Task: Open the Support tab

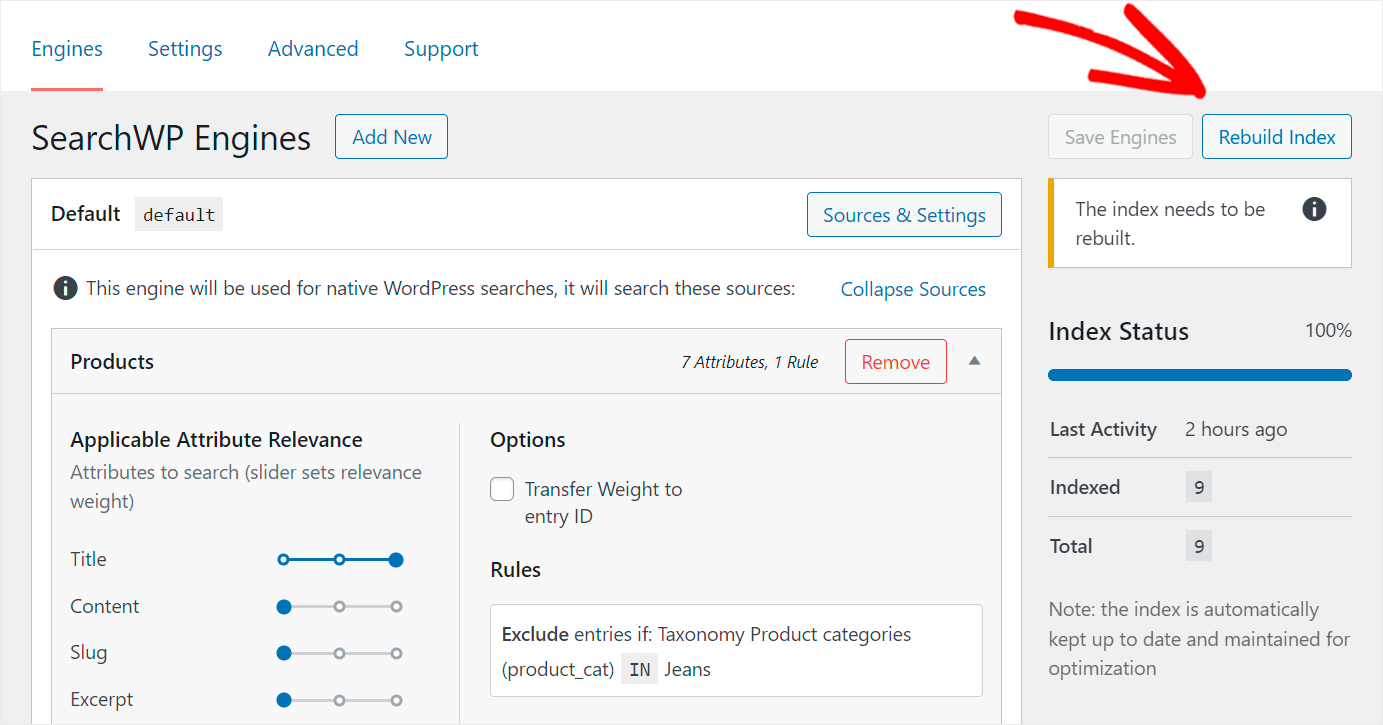Action: pos(441,48)
